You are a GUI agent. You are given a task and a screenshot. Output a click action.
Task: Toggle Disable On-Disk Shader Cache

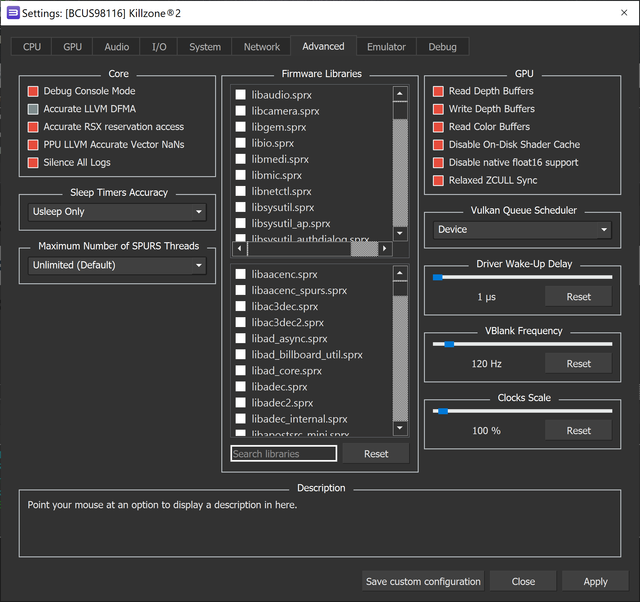click(438, 145)
